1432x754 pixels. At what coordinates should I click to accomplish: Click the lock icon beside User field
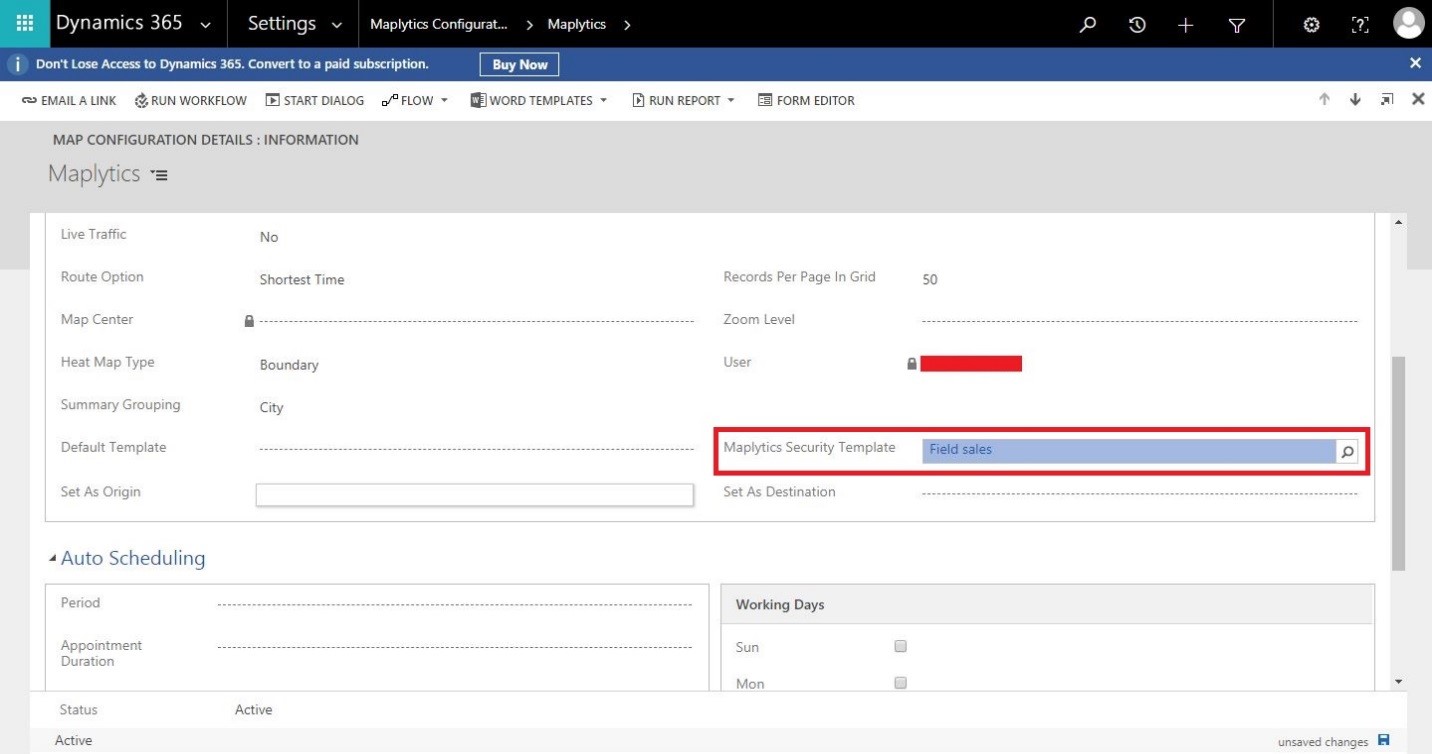[911, 364]
